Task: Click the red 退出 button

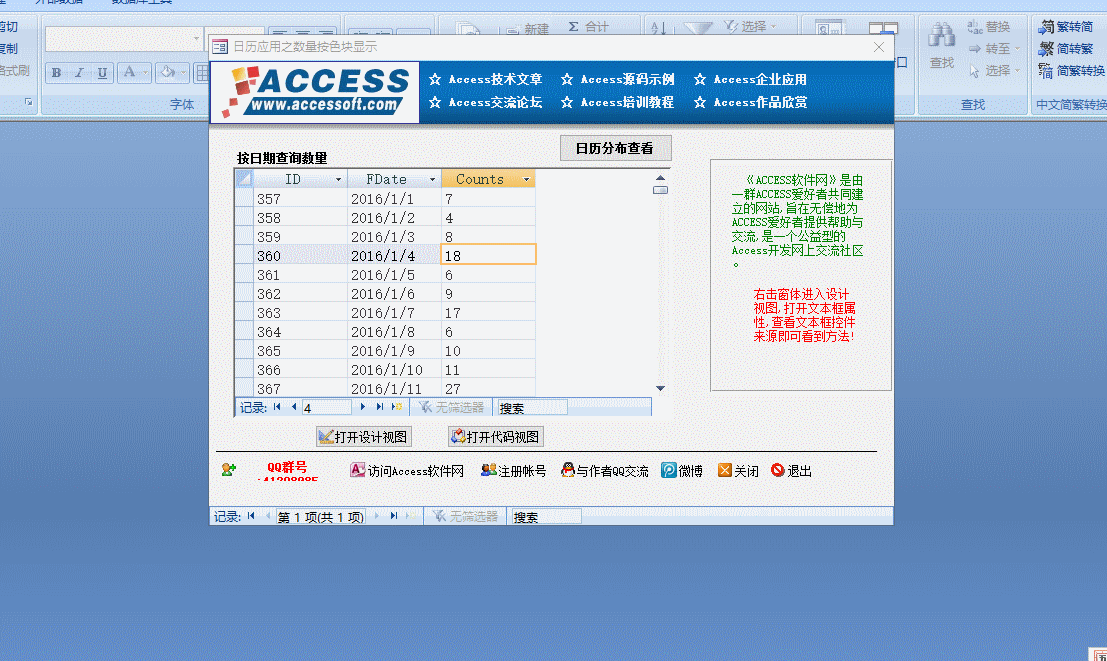Action: pyautogui.click(x=791, y=471)
